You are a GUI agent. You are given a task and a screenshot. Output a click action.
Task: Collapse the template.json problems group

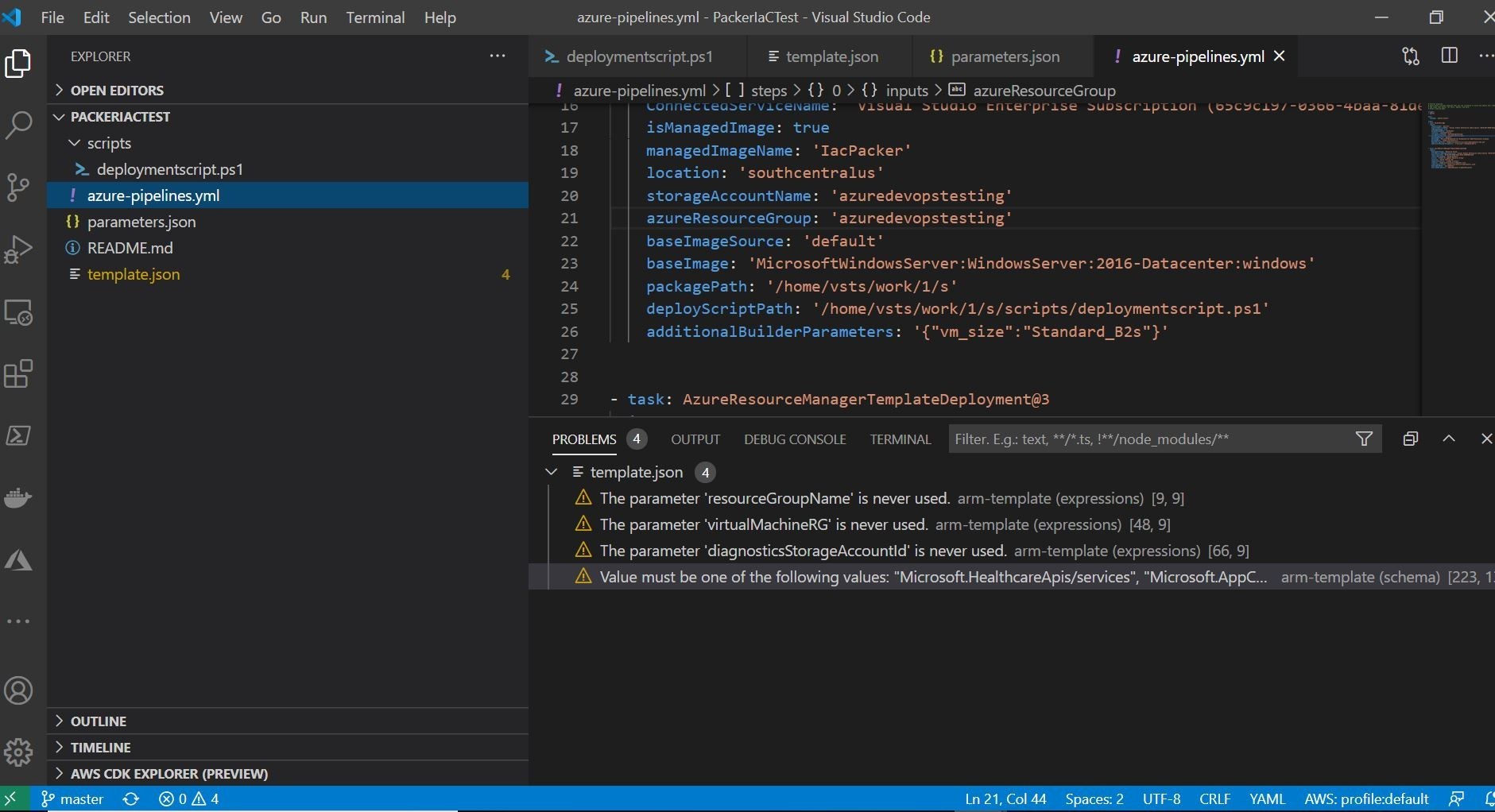coord(552,472)
